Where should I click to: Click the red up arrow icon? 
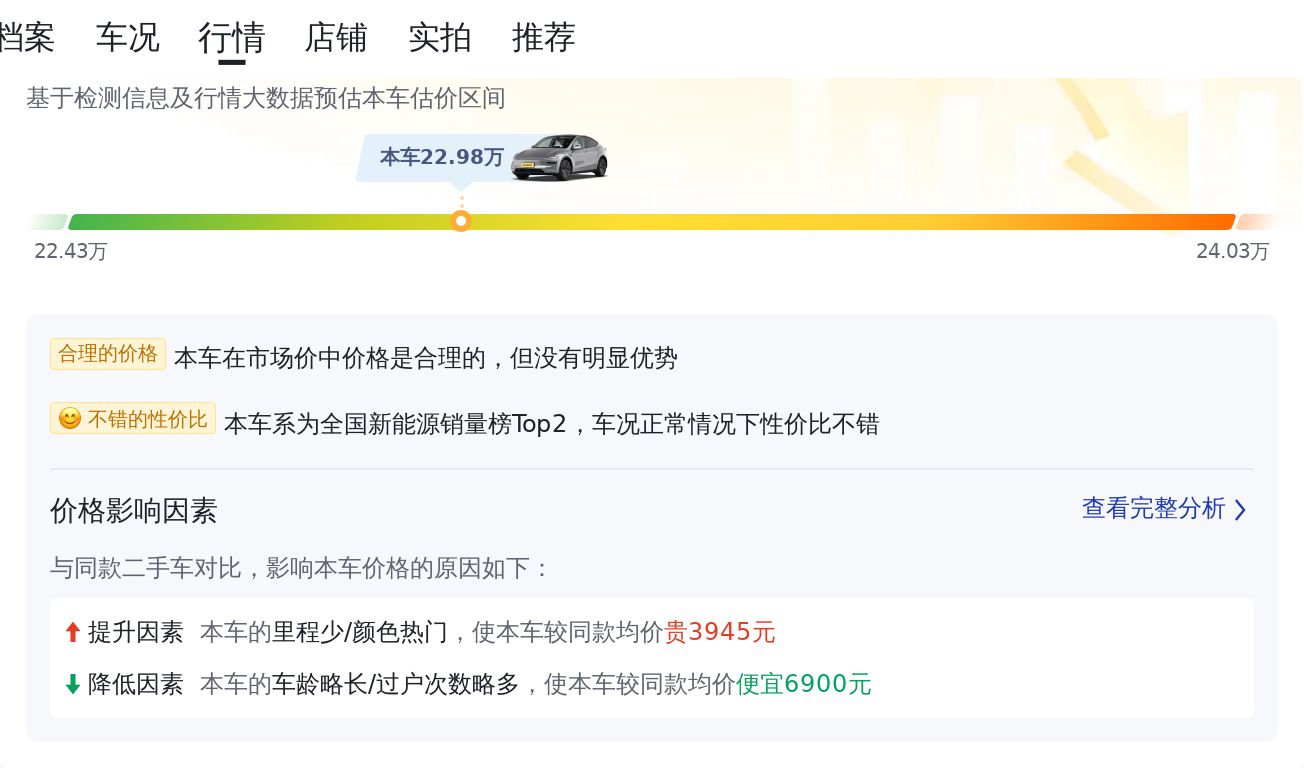[x=72, y=632]
